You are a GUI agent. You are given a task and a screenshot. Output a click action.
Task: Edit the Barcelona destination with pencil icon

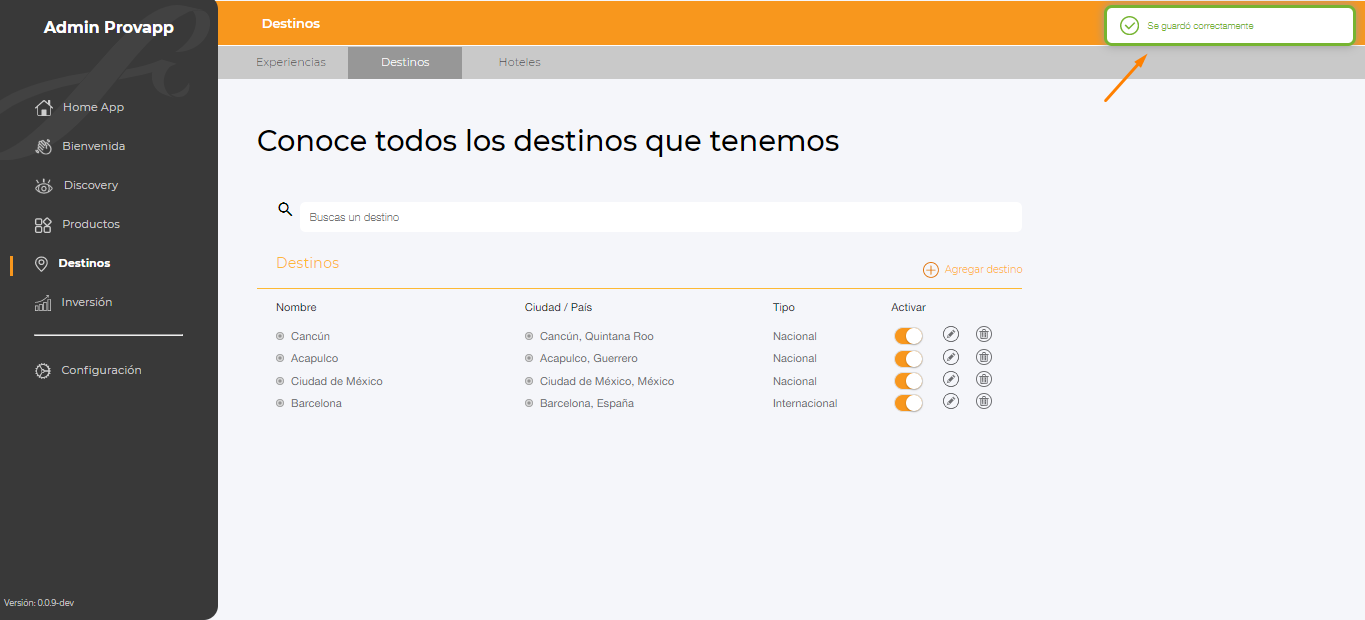(x=951, y=401)
